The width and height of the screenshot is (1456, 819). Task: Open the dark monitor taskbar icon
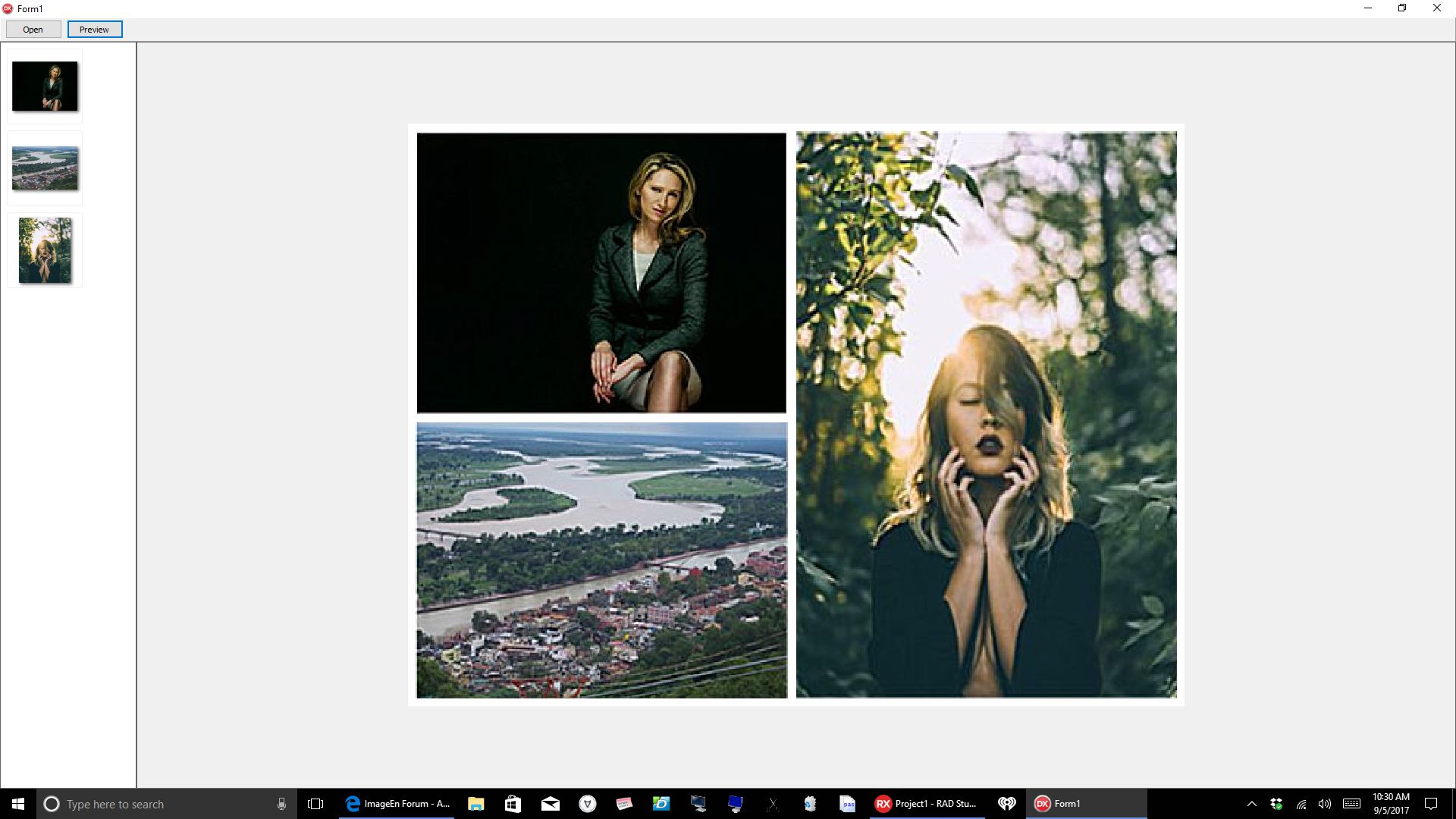click(x=698, y=804)
